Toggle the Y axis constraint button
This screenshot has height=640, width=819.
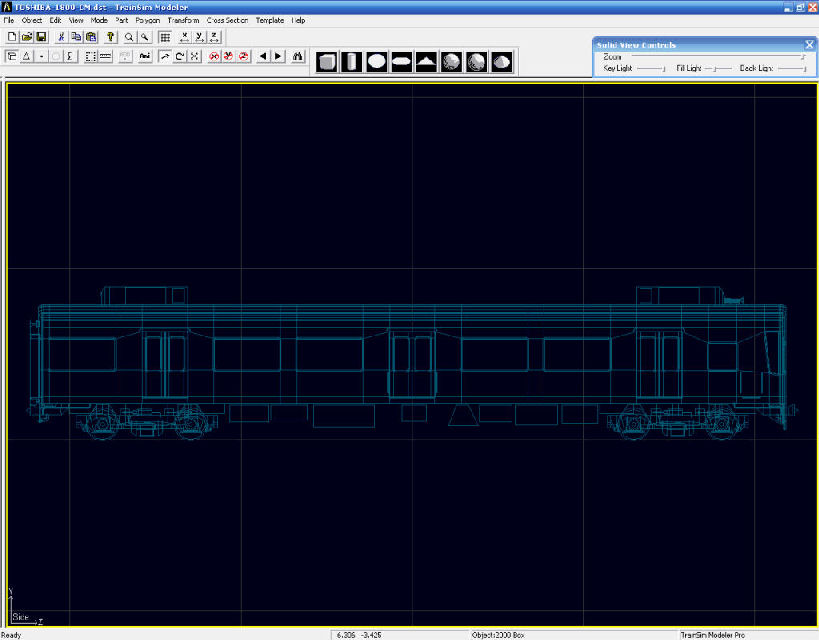pos(200,36)
